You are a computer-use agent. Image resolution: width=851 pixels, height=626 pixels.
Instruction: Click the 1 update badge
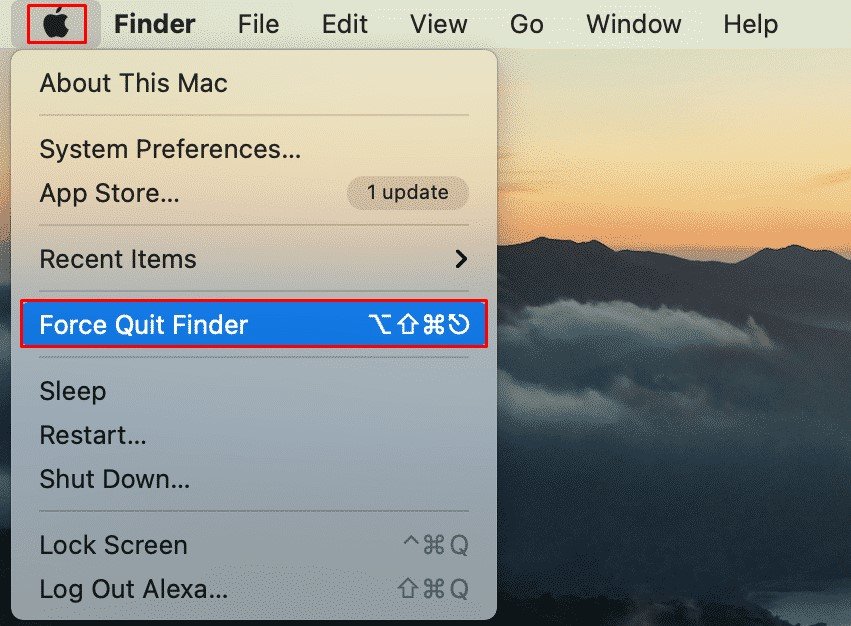(x=407, y=192)
